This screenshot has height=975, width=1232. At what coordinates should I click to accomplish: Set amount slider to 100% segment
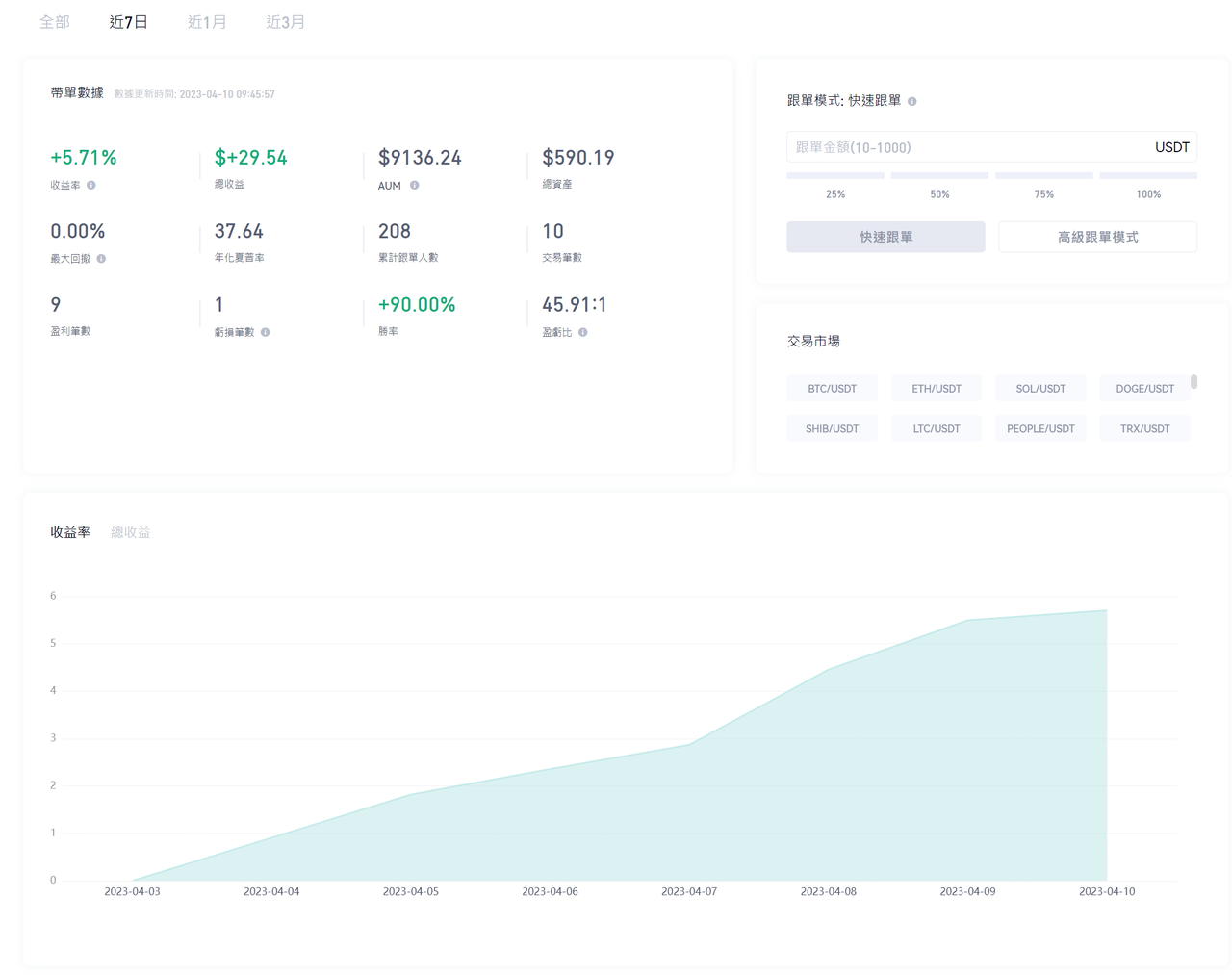(1147, 176)
